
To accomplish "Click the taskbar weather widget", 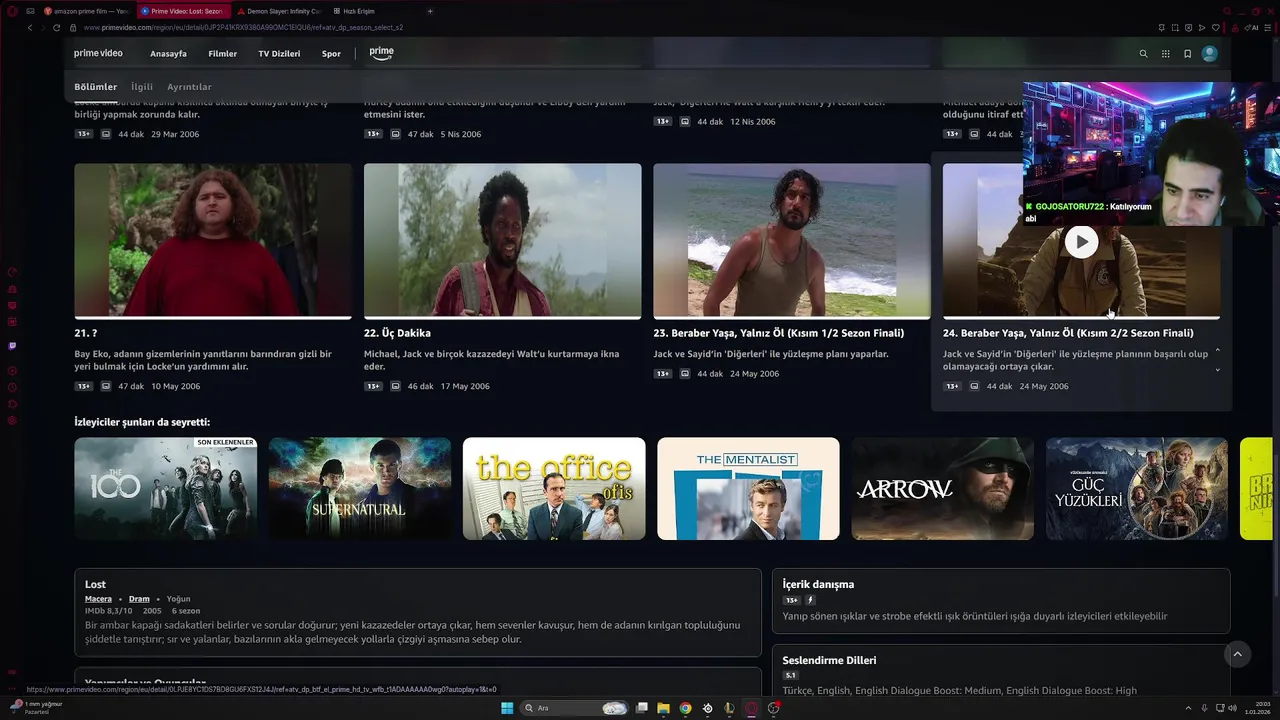I will (35, 708).
